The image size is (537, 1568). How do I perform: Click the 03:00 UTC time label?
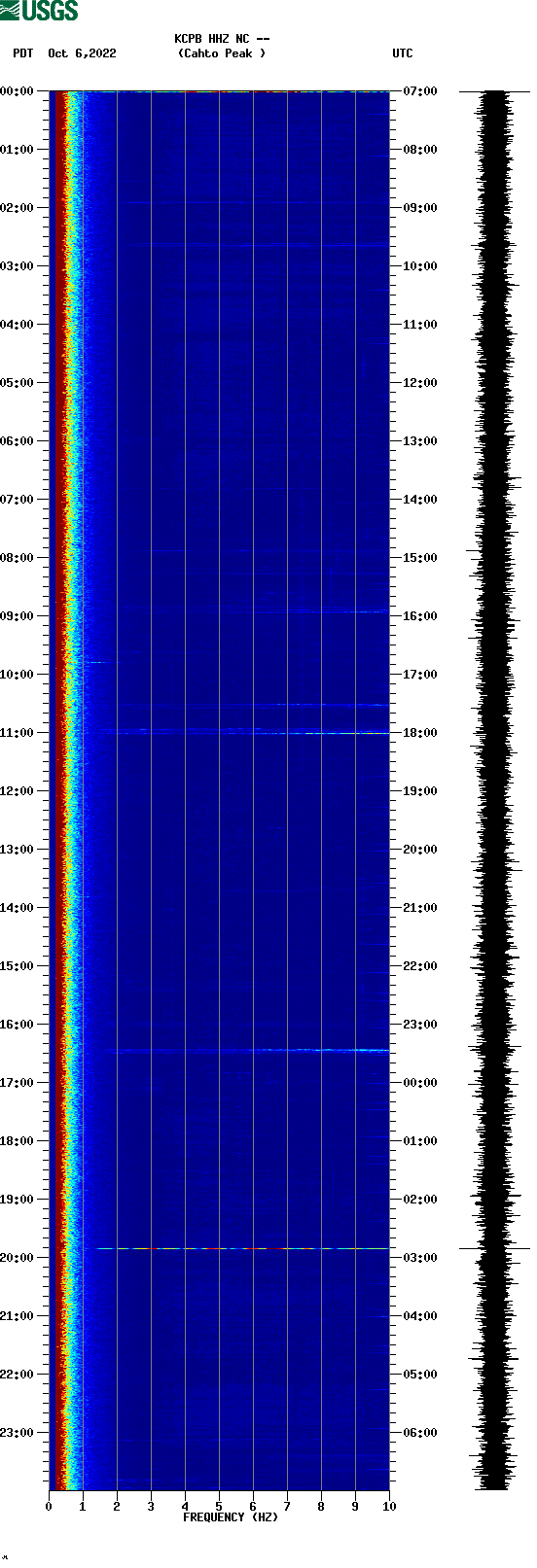[x=420, y=1258]
